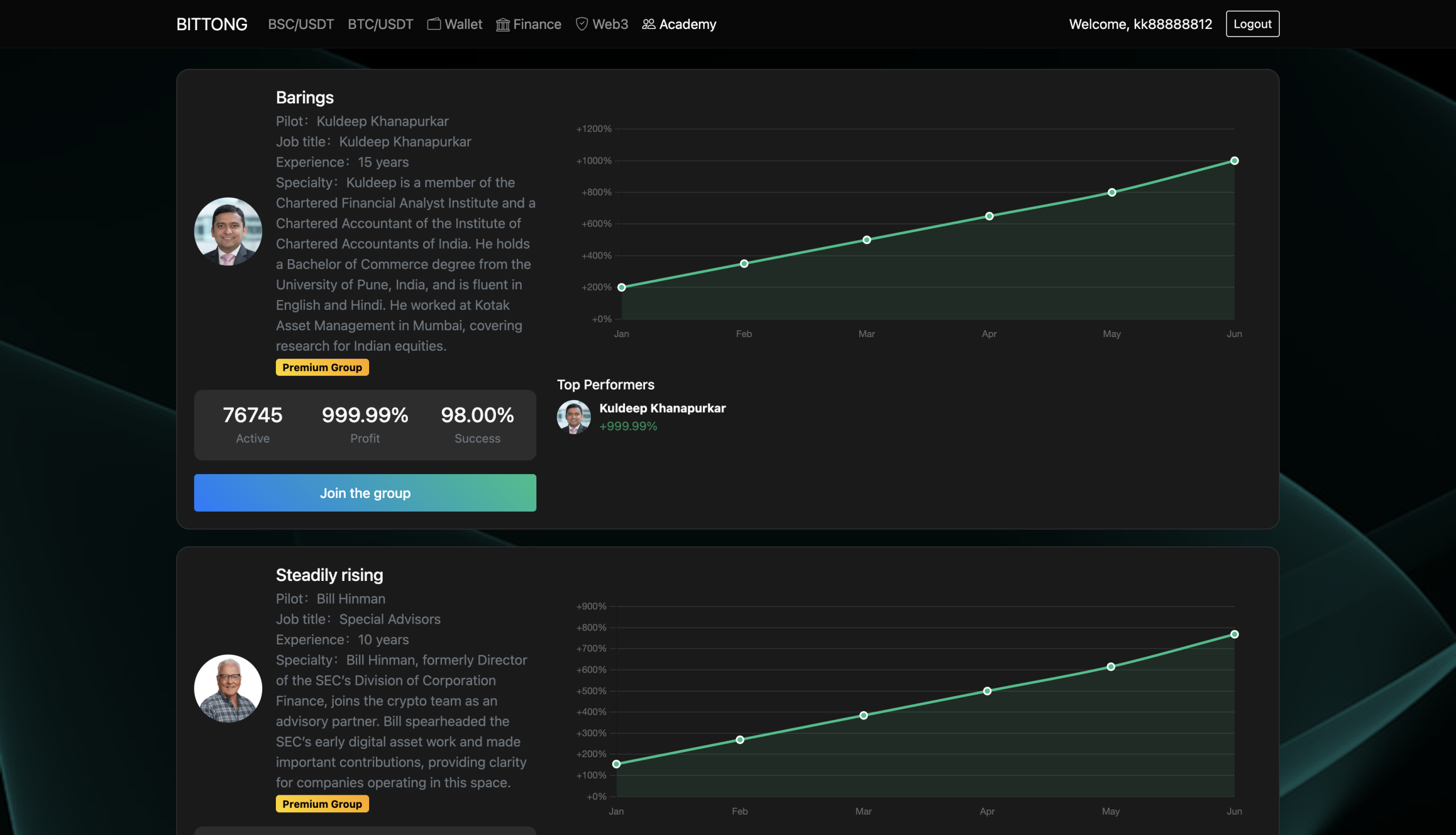The height and width of the screenshot is (835, 1456).
Task: Click the BITTONG logo
Action: (x=212, y=24)
